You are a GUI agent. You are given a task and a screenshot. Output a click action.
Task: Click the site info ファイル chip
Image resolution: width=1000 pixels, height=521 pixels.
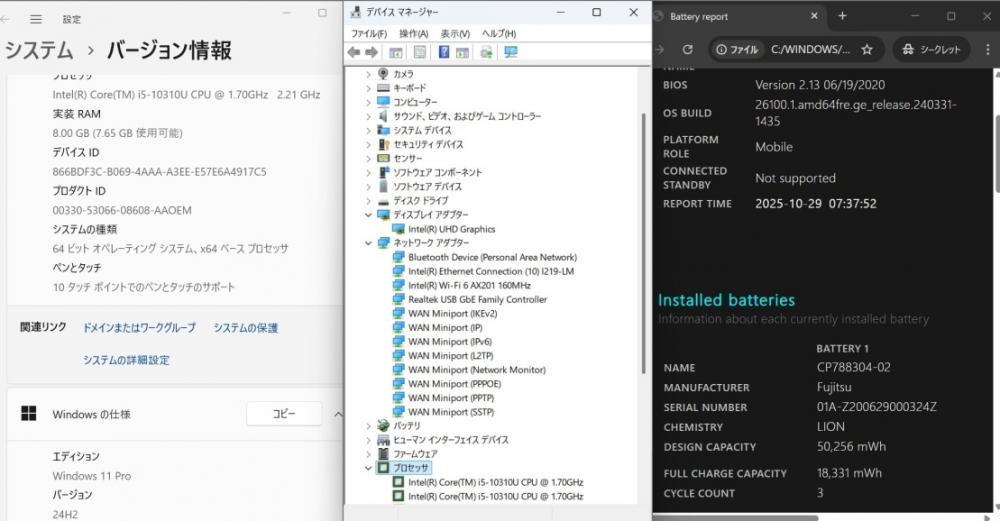click(737, 49)
